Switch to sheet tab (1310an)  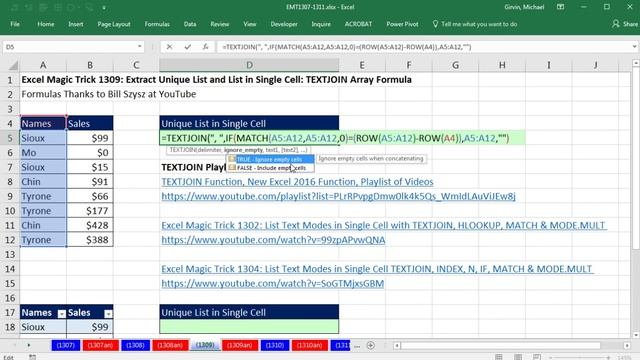tap(309, 345)
